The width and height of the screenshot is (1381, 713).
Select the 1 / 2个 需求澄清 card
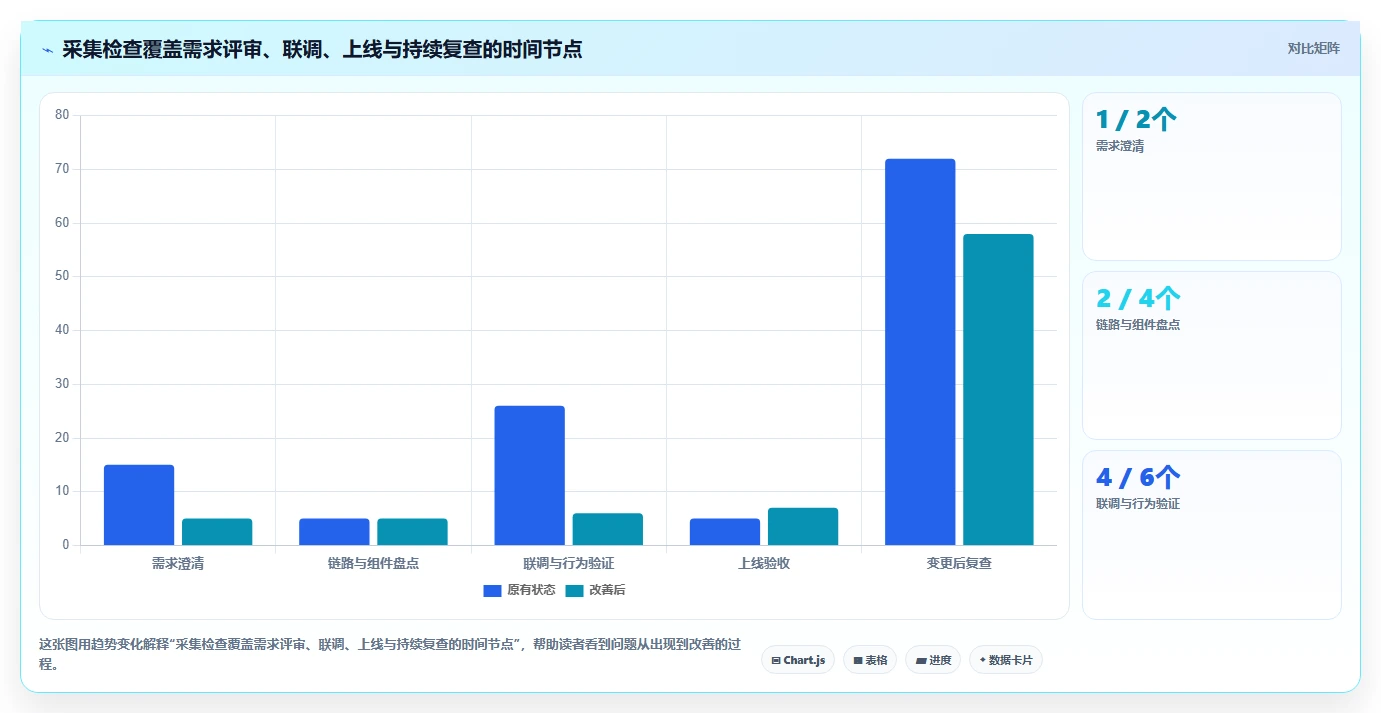pyautogui.click(x=1212, y=177)
